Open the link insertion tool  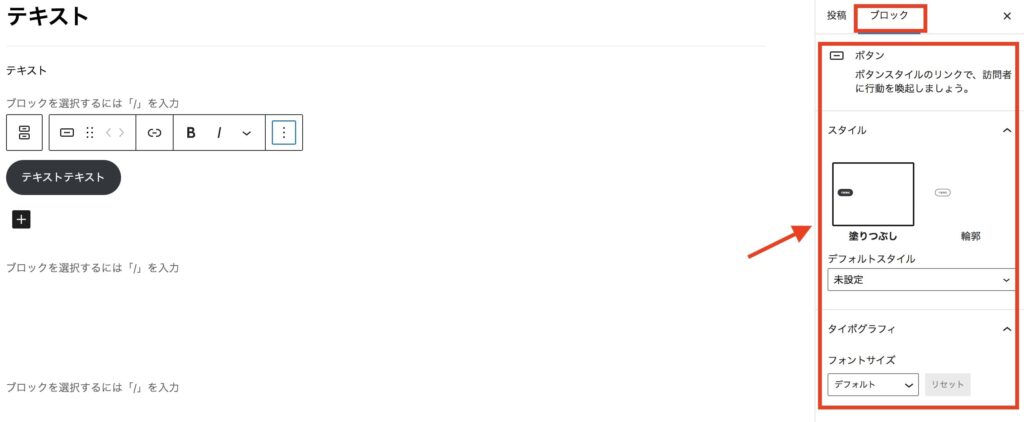pyautogui.click(x=154, y=133)
